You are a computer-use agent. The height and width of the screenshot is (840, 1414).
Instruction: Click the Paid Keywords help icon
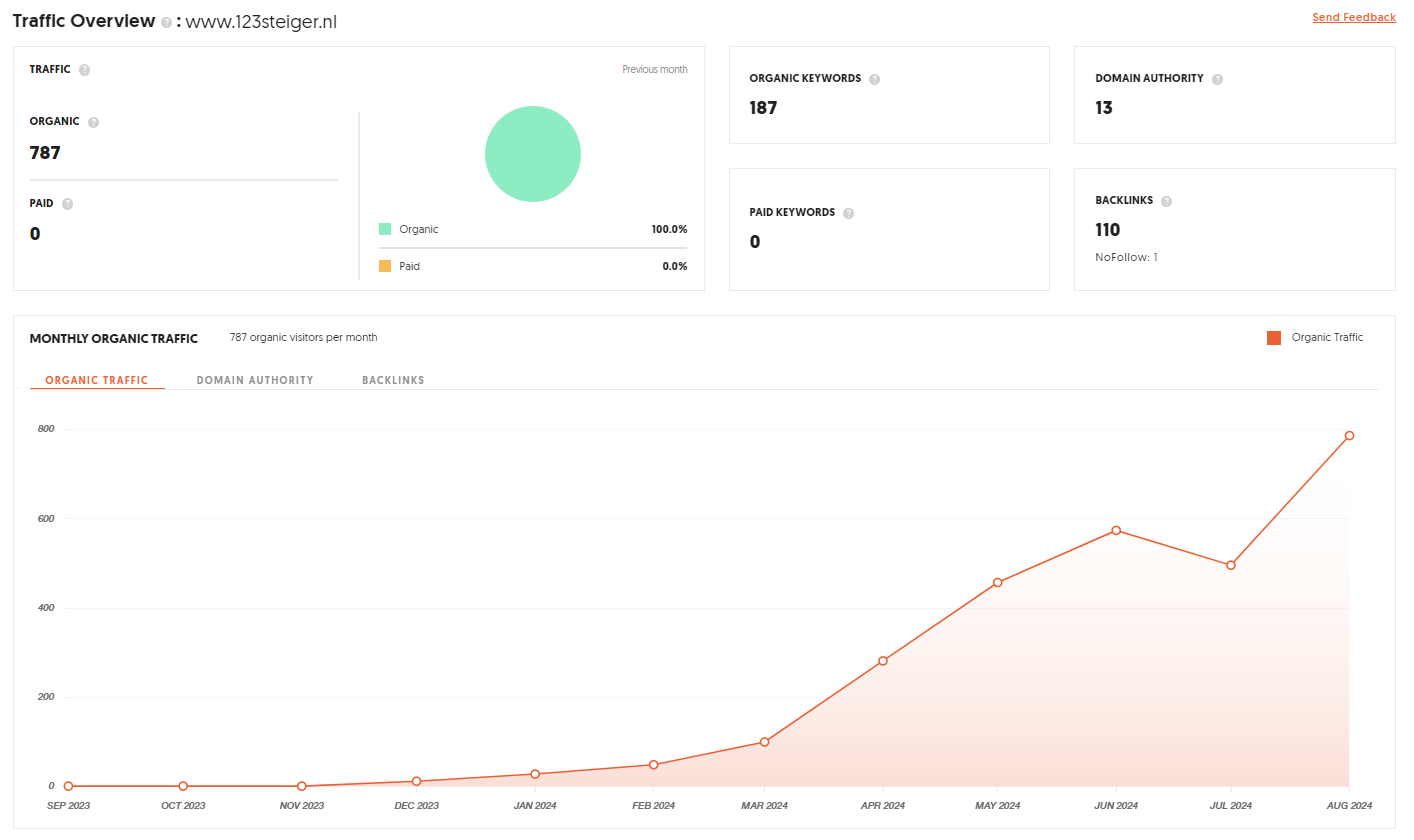pos(848,213)
